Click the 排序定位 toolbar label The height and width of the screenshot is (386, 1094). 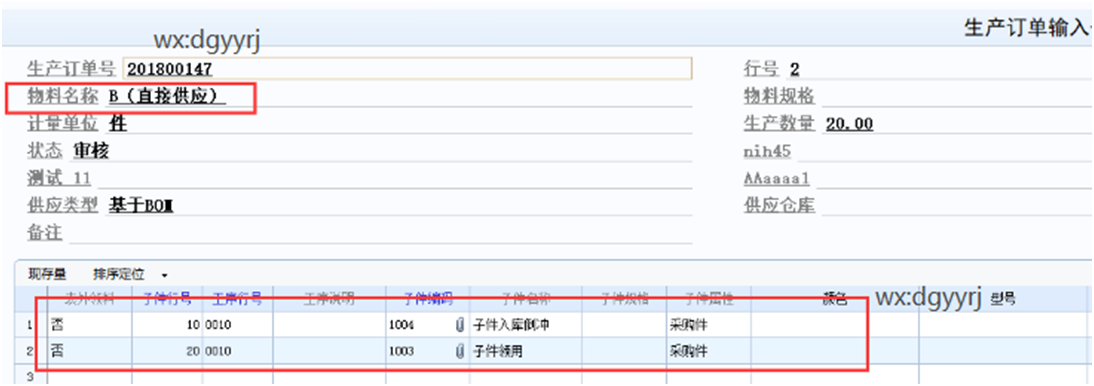coord(119,274)
